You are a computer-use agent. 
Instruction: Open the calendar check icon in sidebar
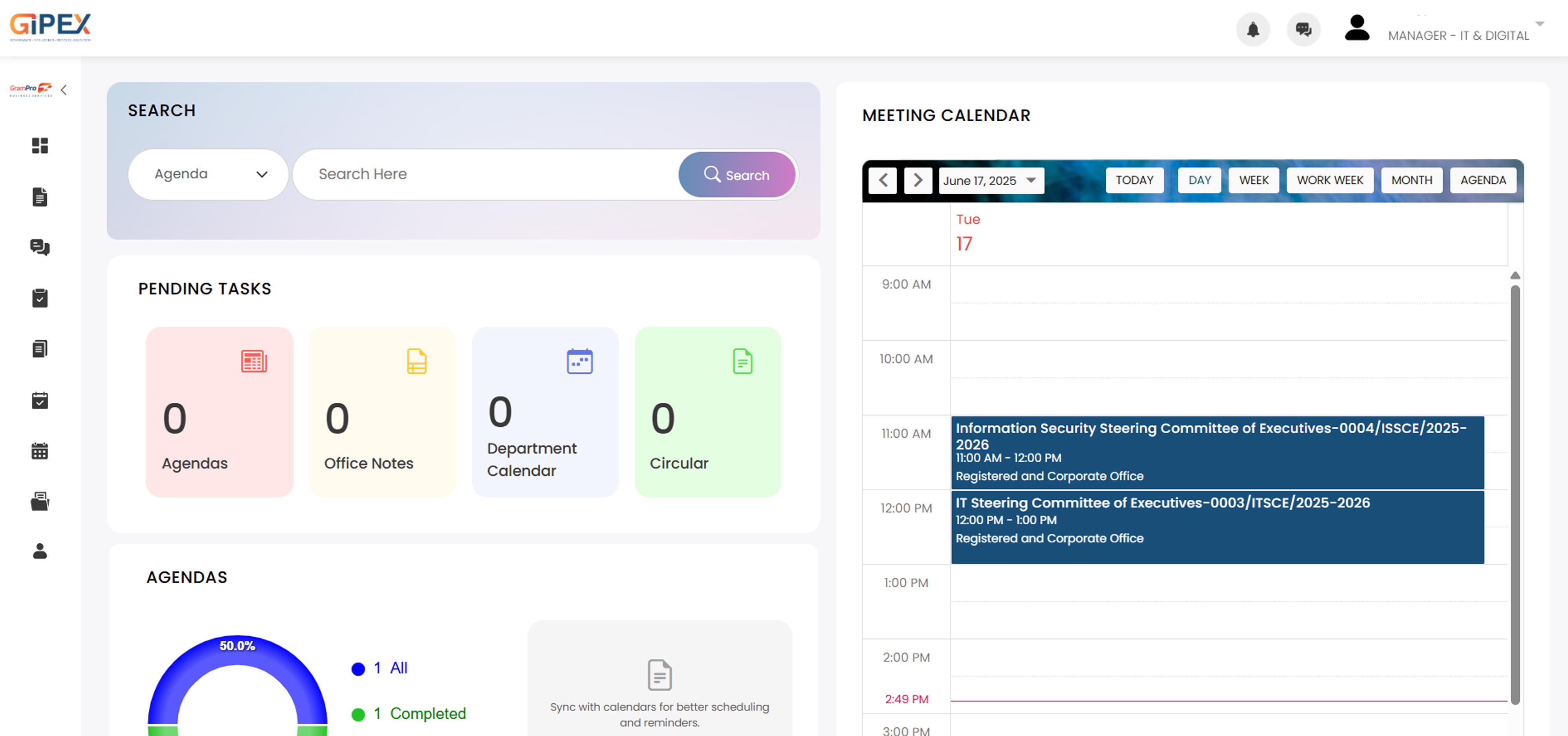point(40,400)
